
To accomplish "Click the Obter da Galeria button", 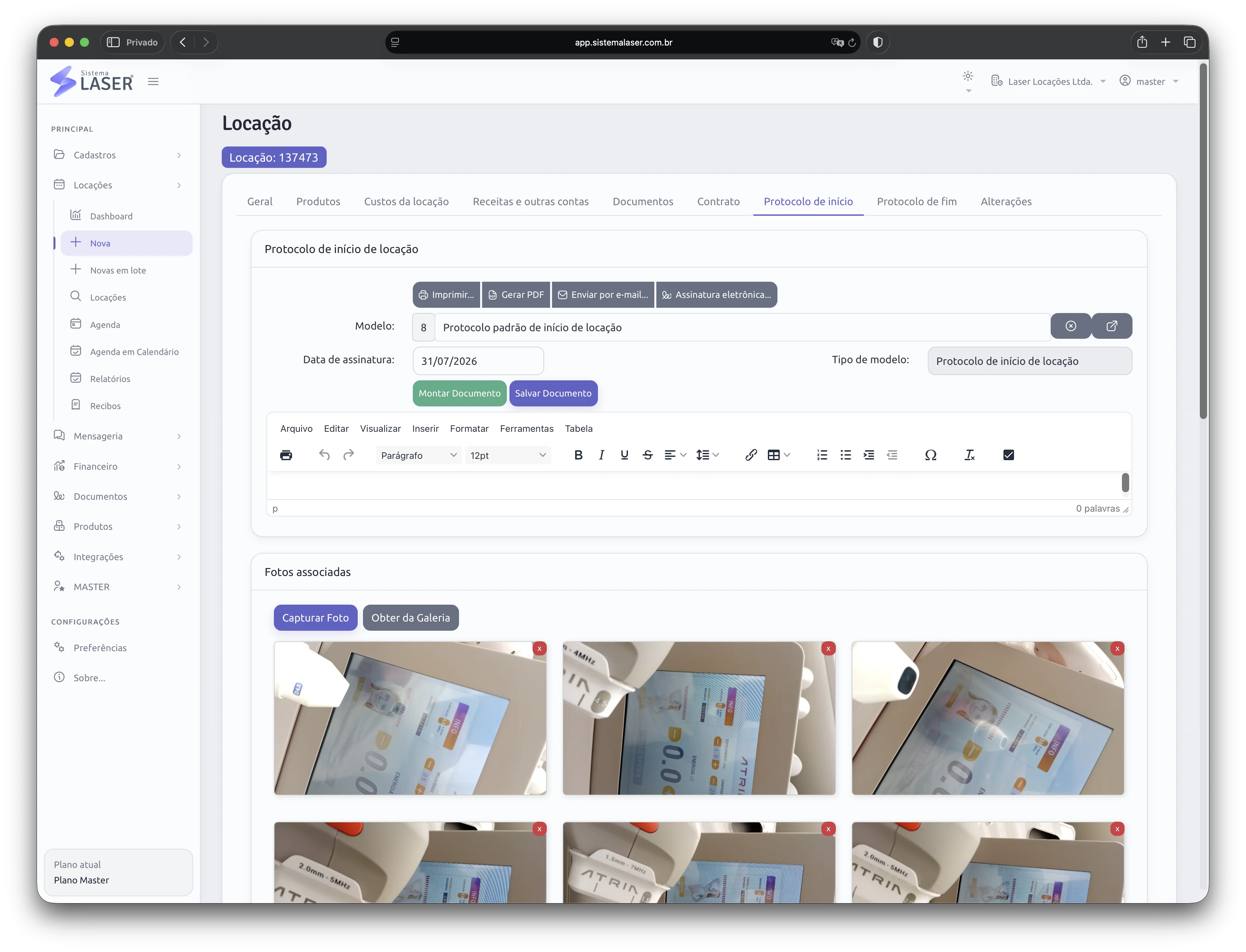I will click(x=410, y=618).
